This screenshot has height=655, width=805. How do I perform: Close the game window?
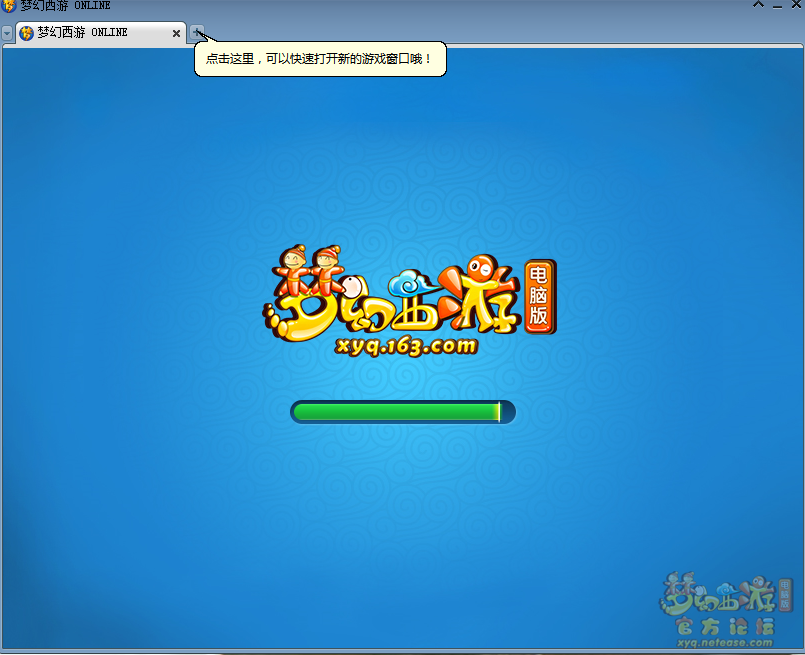click(796, 5)
